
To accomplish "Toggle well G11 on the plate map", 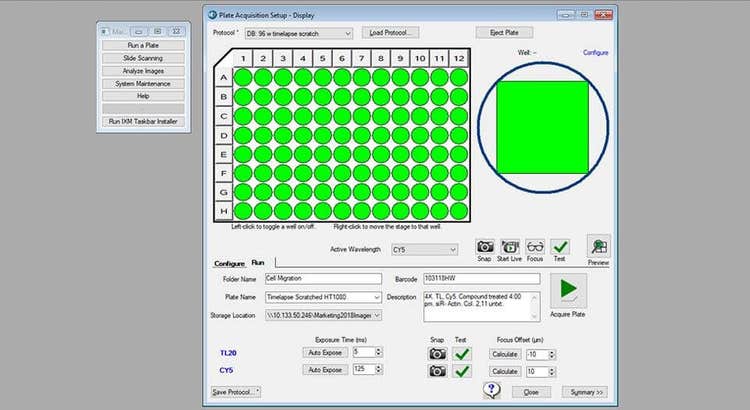I will (x=439, y=192).
